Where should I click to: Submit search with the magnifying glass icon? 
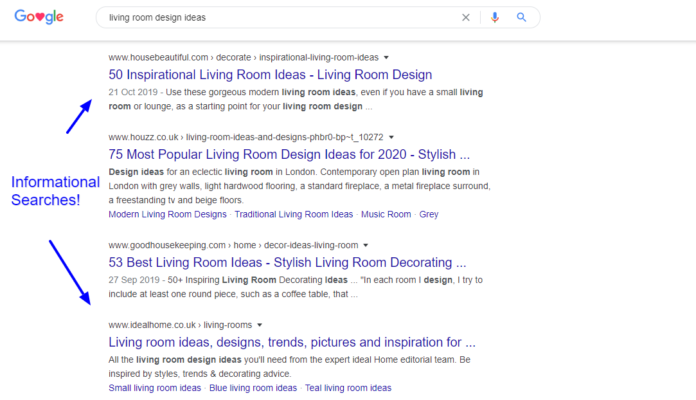(522, 17)
